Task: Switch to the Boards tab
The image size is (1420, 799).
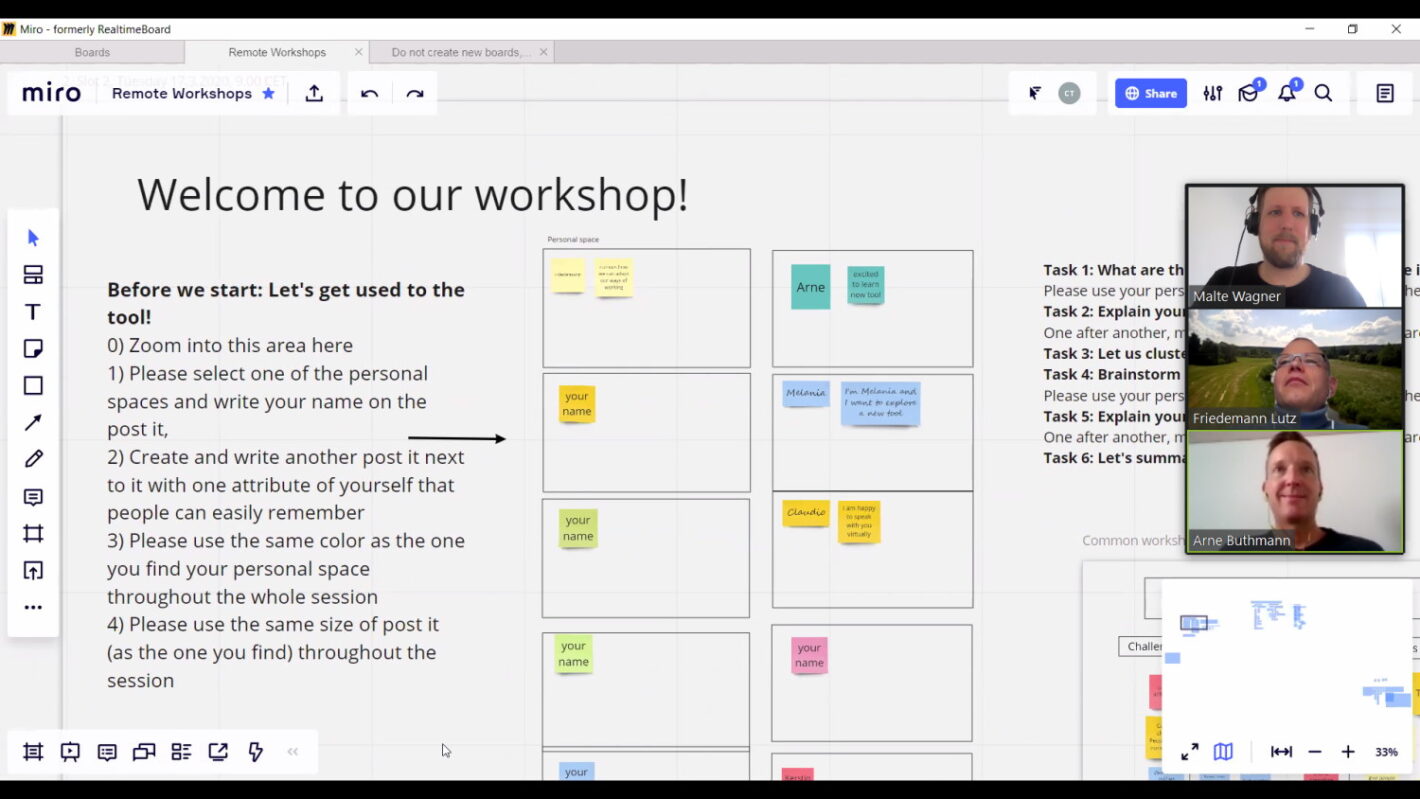Action: click(92, 52)
